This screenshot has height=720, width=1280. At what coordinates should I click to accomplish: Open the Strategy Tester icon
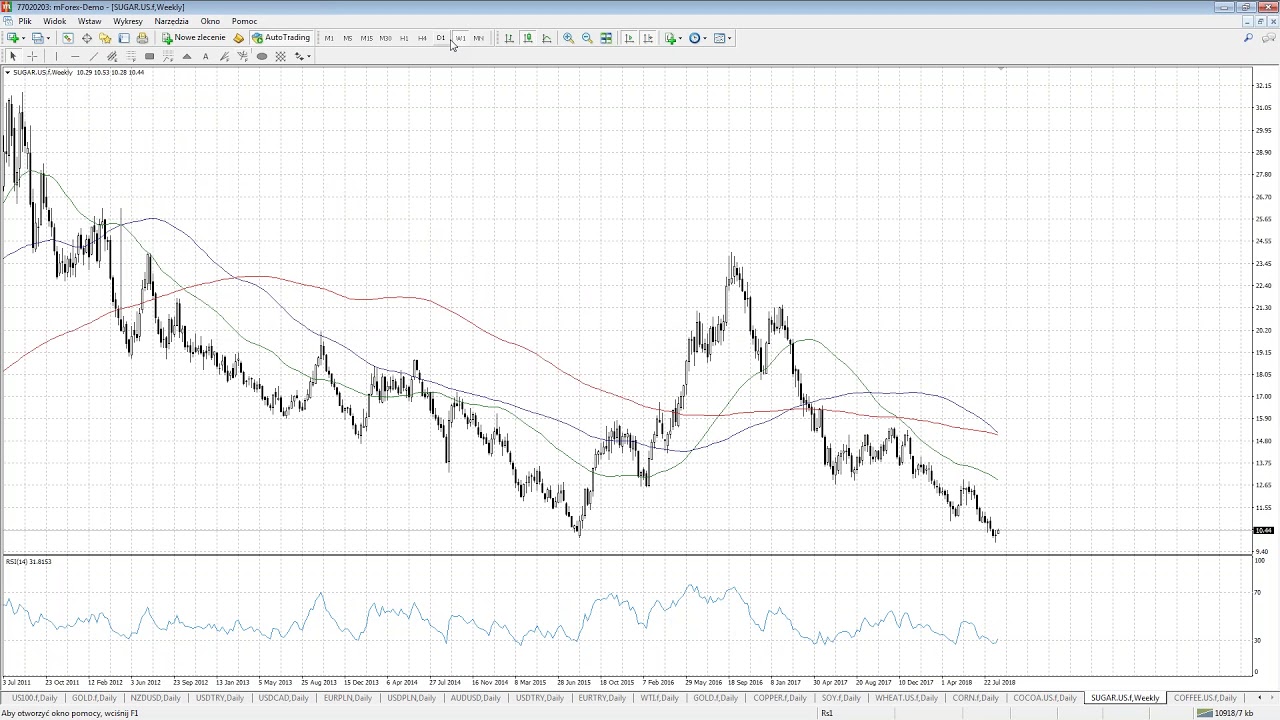coord(142,38)
